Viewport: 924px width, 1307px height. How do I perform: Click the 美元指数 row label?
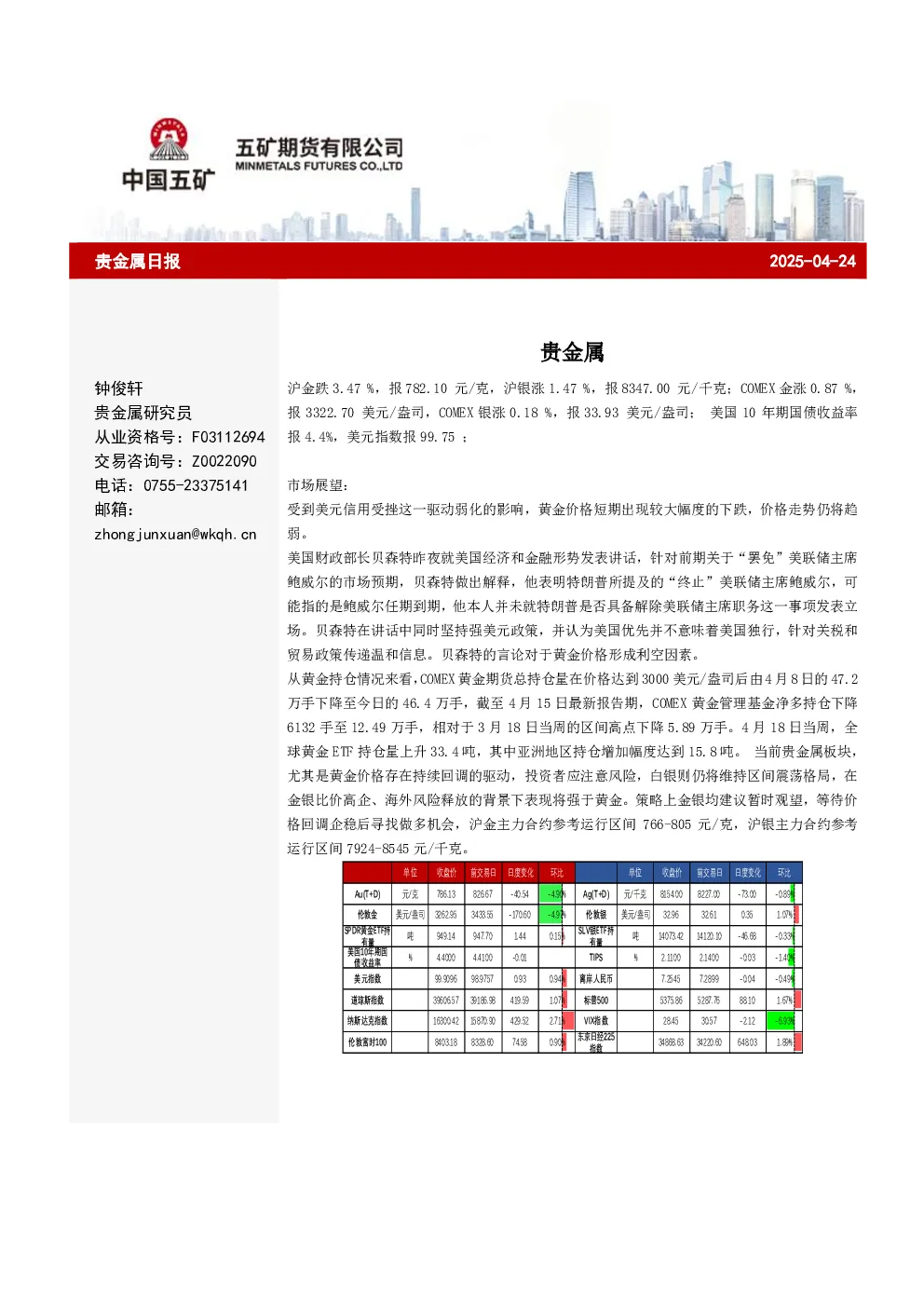click(367, 979)
